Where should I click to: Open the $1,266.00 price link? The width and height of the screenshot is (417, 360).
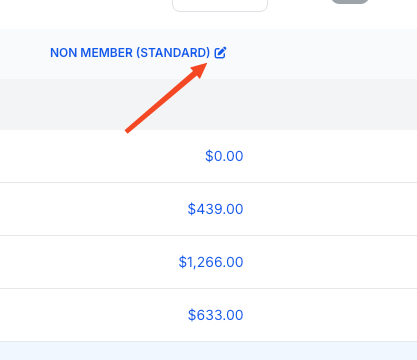pyautogui.click(x=211, y=262)
